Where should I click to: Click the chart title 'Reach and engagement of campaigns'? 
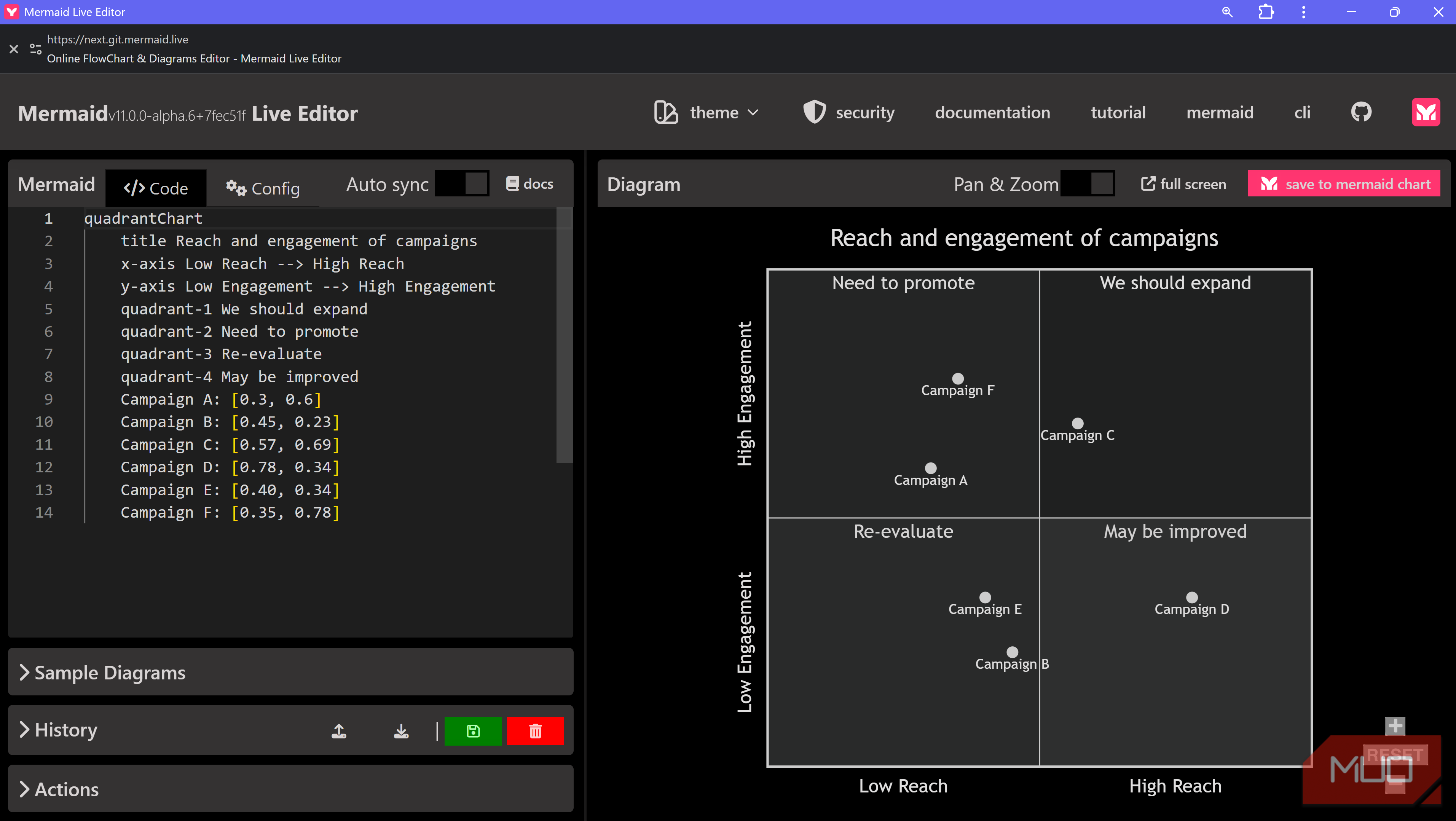[x=1024, y=238]
